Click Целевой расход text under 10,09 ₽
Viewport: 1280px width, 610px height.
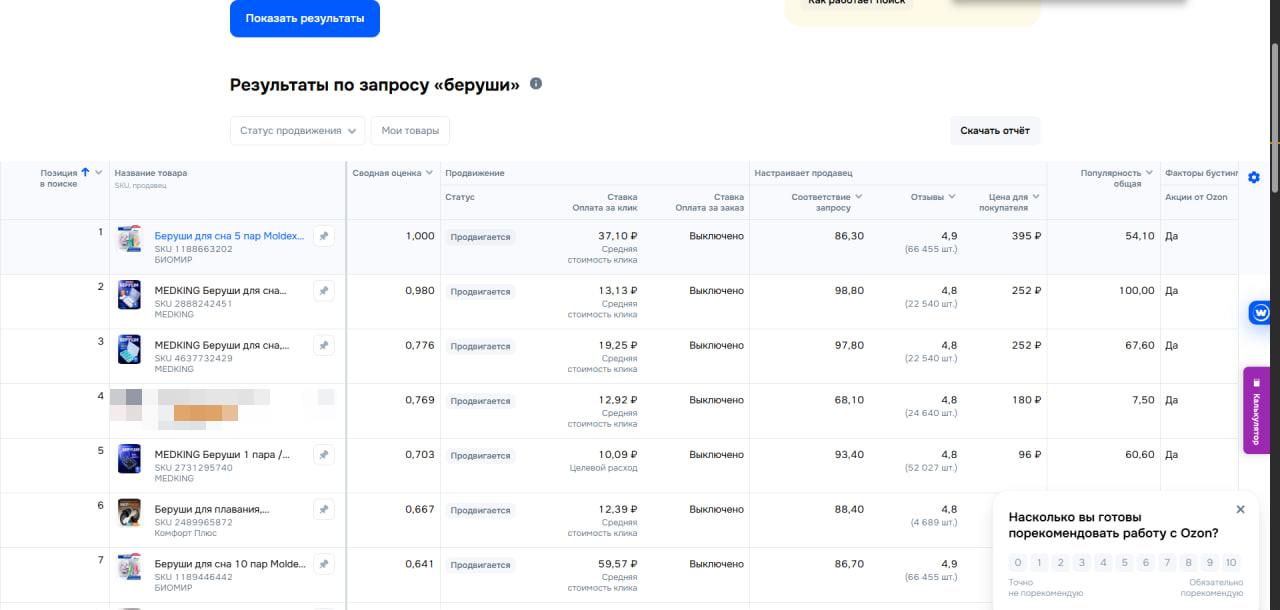[x=603, y=468]
